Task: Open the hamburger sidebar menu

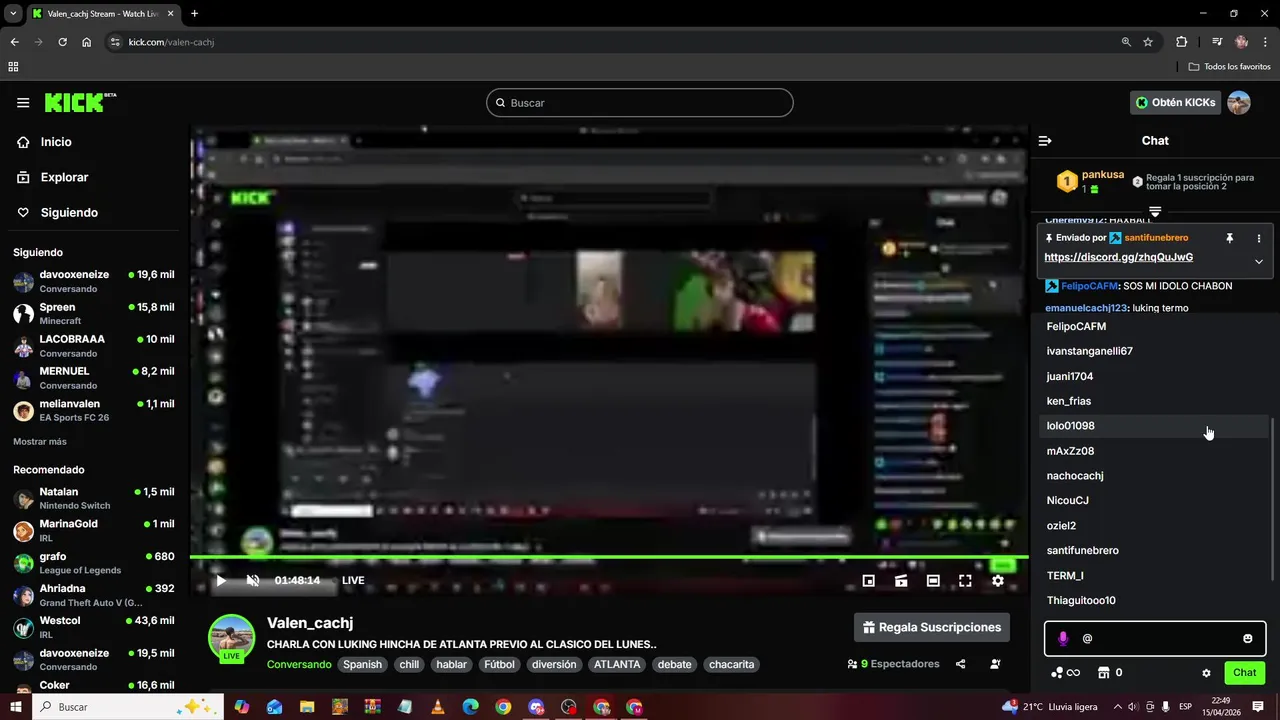Action: tap(23, 102)
